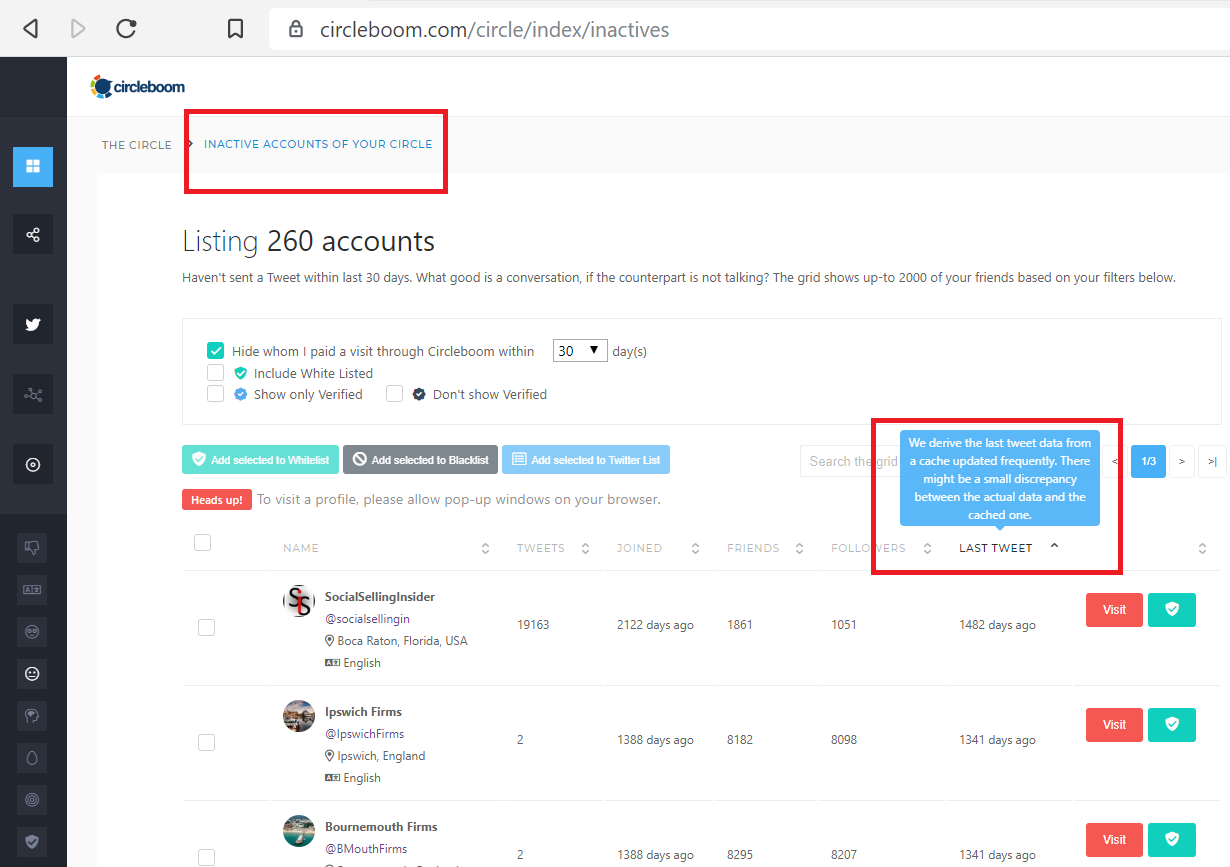
Task: Go forward in the browser
Action: pyautogui.click(x=78, y=29)
